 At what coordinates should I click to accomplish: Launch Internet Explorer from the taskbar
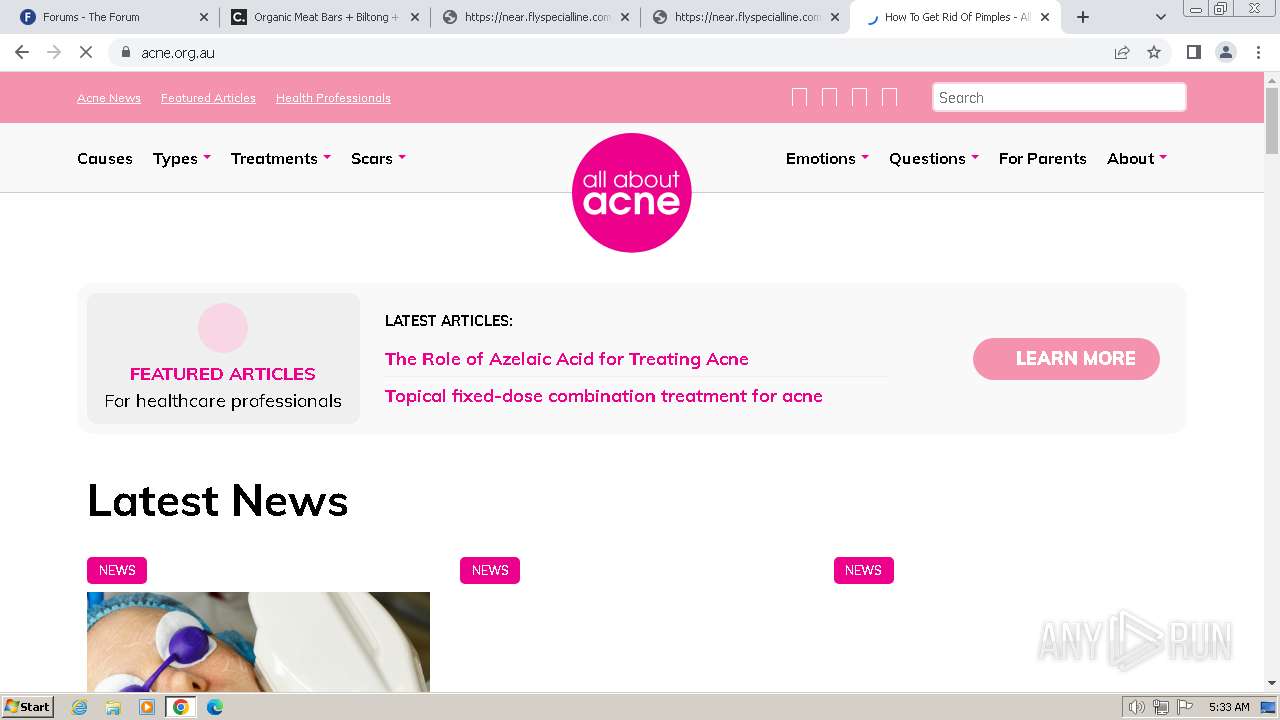(x=80, y=707)
